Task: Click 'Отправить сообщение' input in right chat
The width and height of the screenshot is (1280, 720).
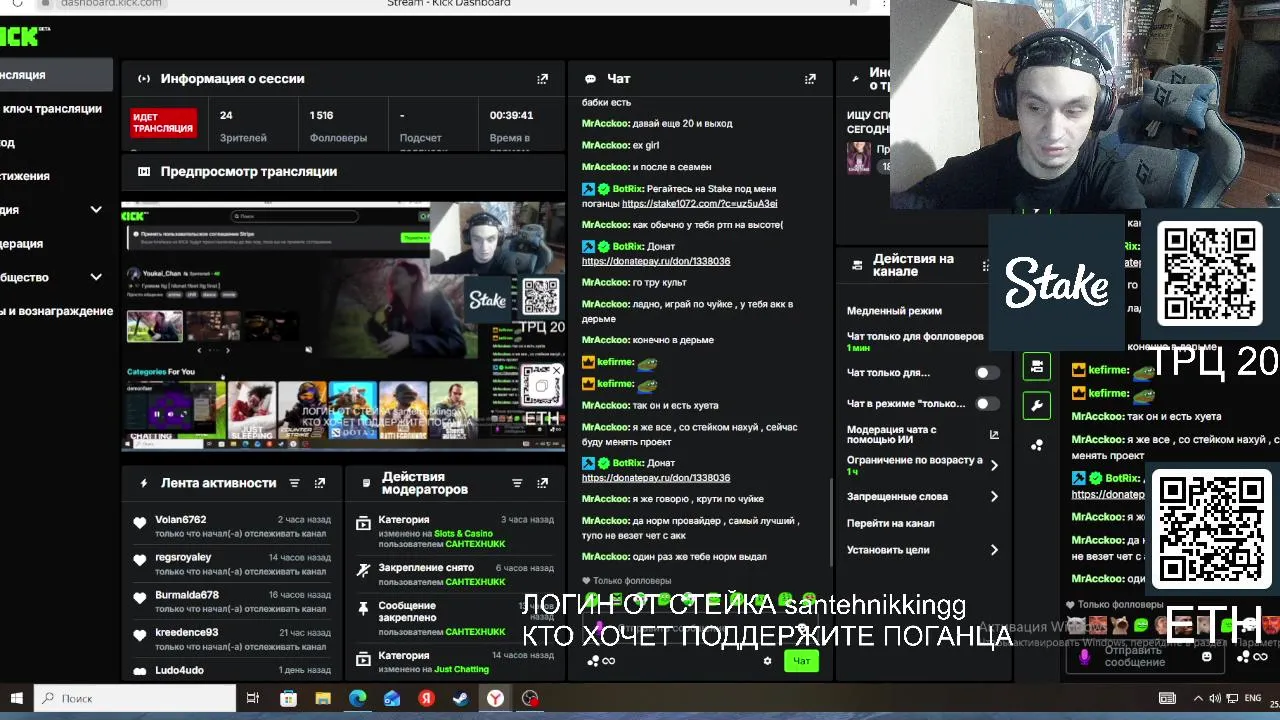Action: click(x=1146, y=657)
